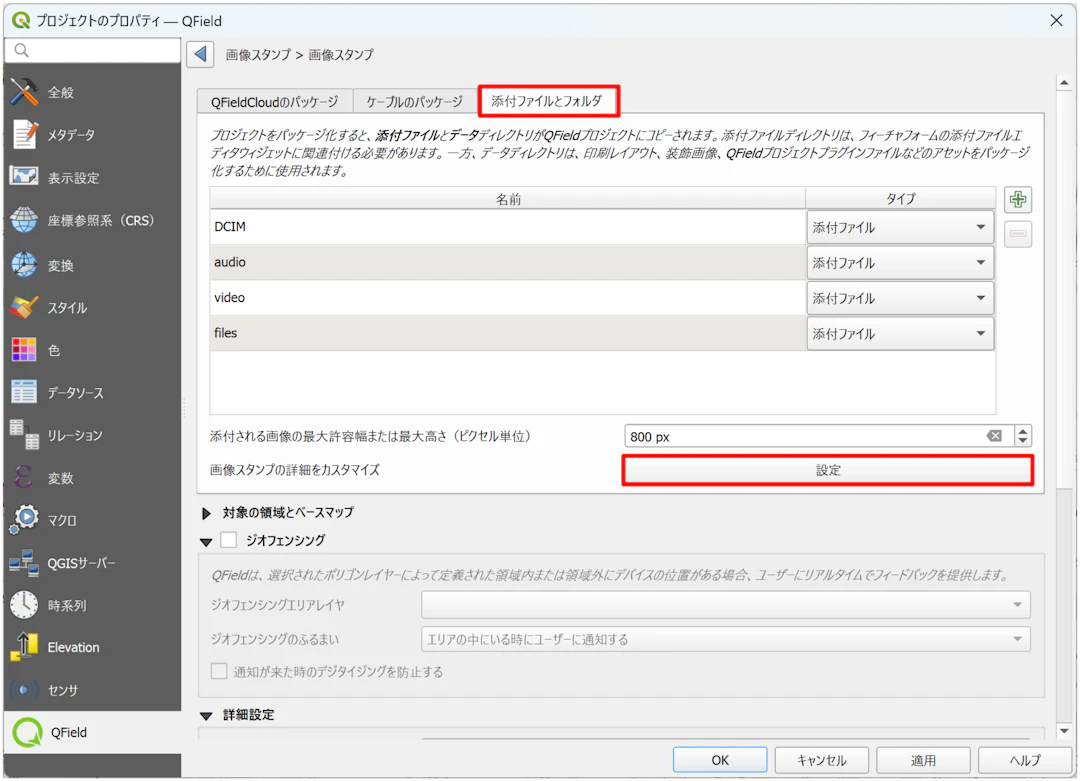This screenshot has width=1080, height=781.
Task: Expand the 対象の領域とベースマップ section
Action: point(206,513)
